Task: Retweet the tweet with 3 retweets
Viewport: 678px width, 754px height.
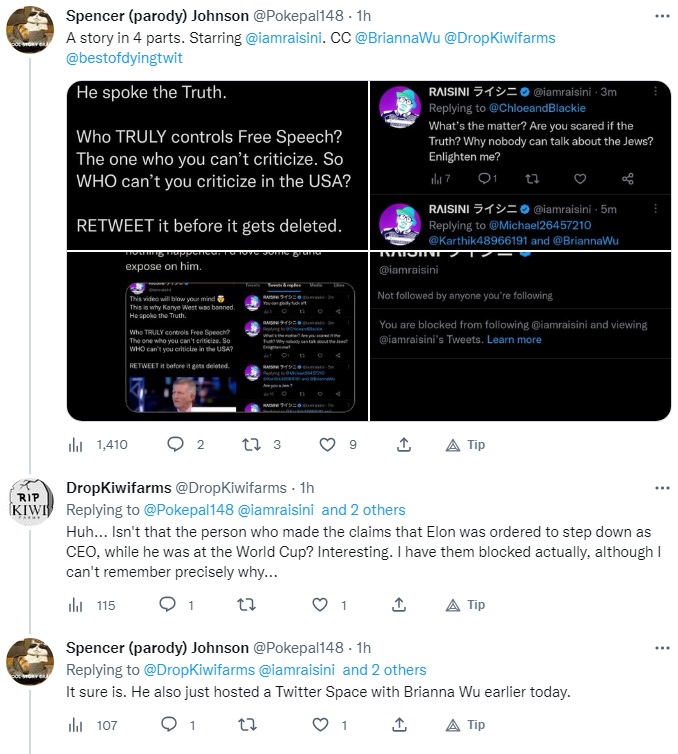Action: click(251, 445)
